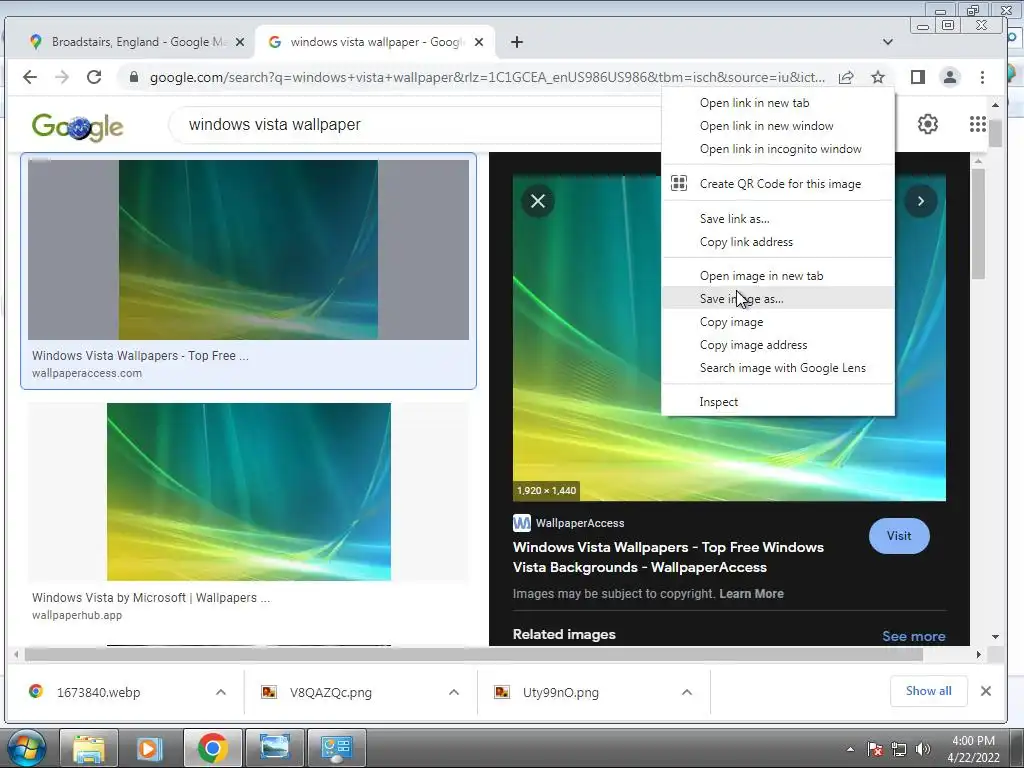
Task: Choose Inspect from context menu
Action: (x=778, y=402)
